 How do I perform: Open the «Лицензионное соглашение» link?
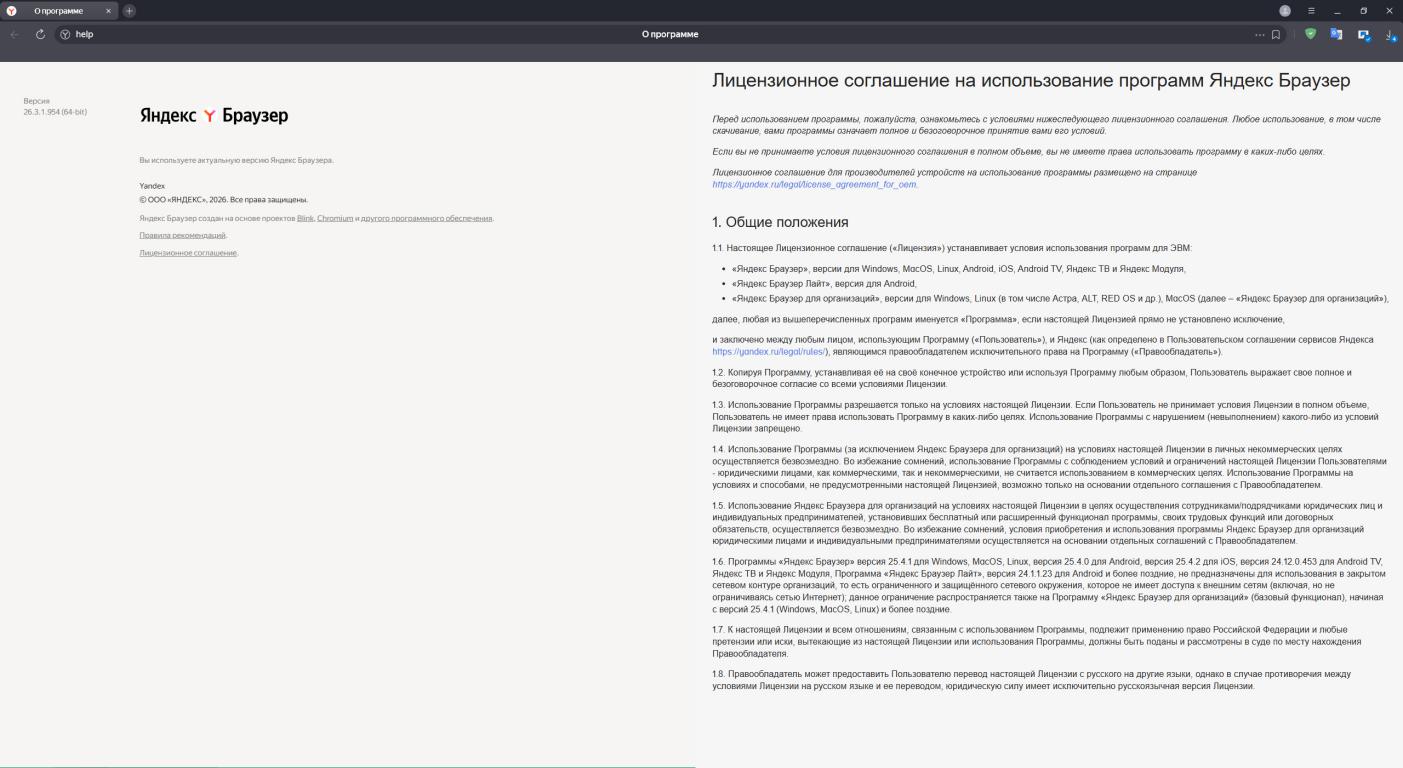tap(188, 253)
